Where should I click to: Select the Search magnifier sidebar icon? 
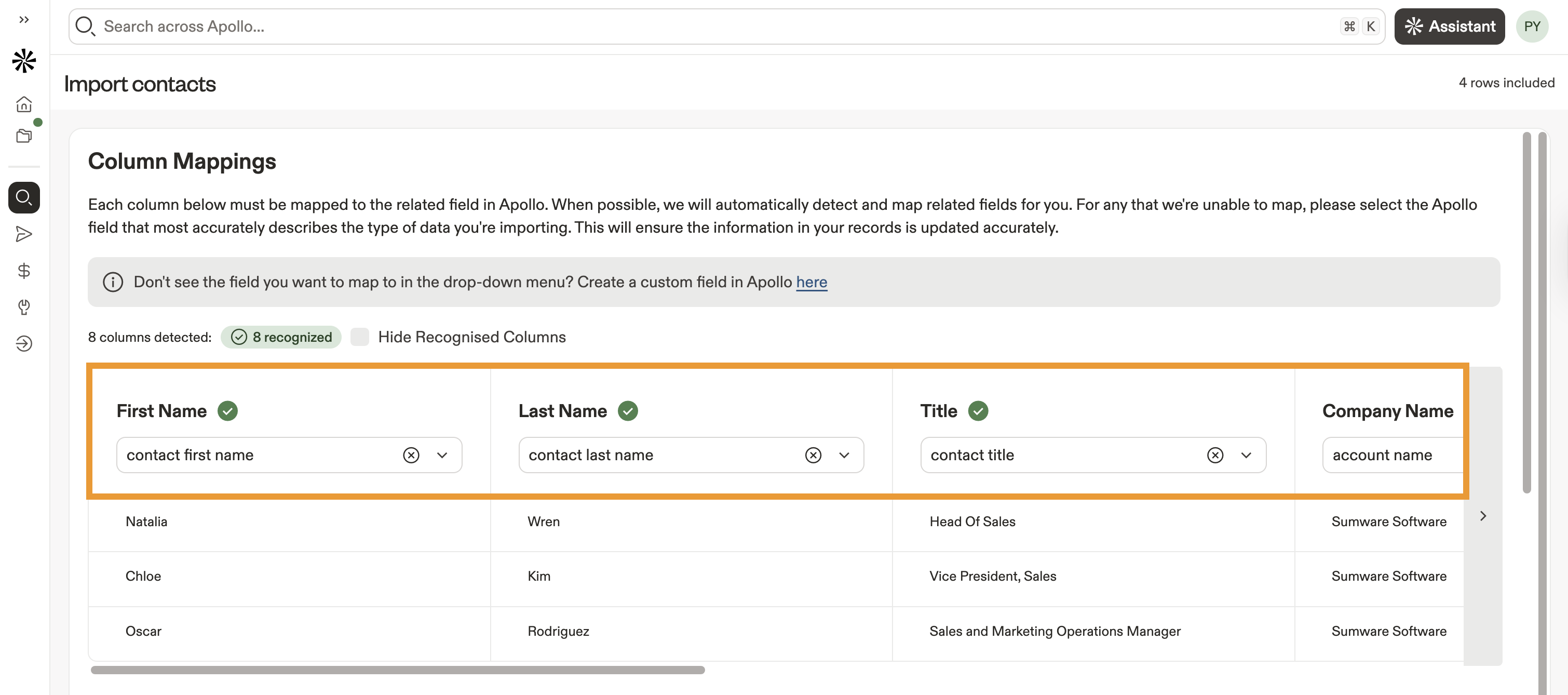point(24,197)
